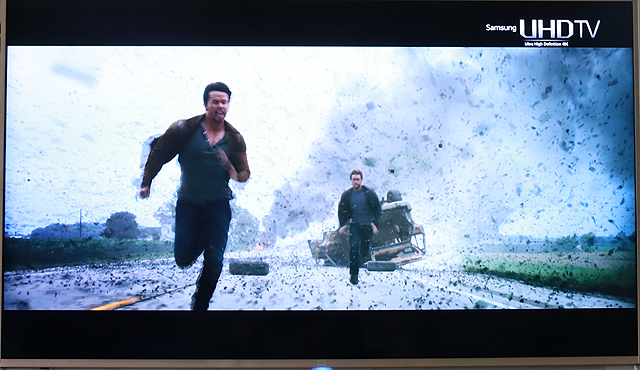The image size is (640, 370).
Task: Click the blue power LED on the bezel
Action: click(x=322, y=368)
